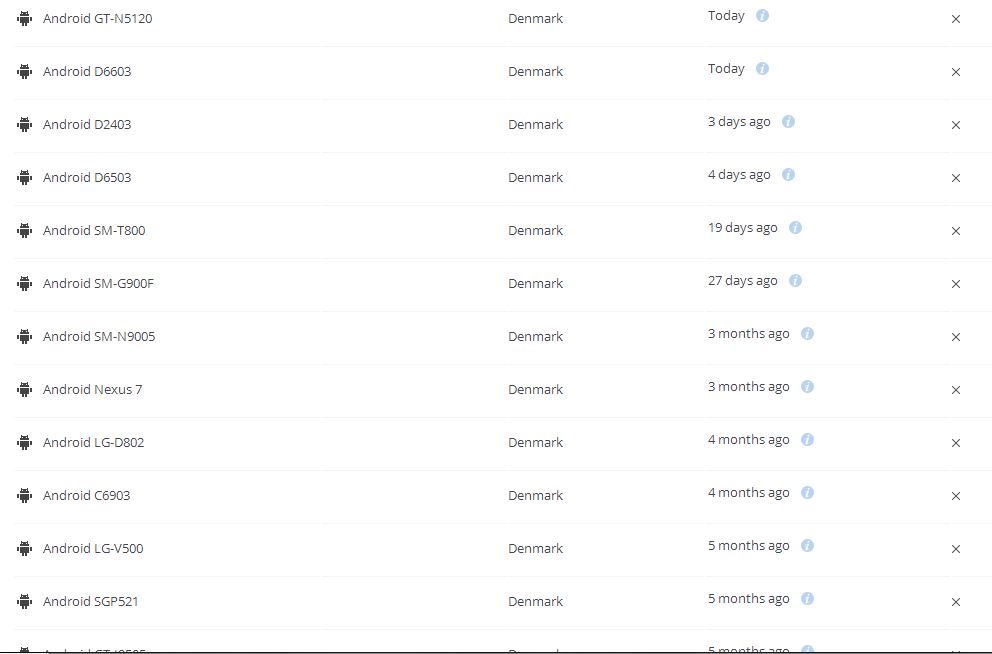Select the Android C6903 device name
This screenshot has width=992, height=654.
tap(87, 495)
